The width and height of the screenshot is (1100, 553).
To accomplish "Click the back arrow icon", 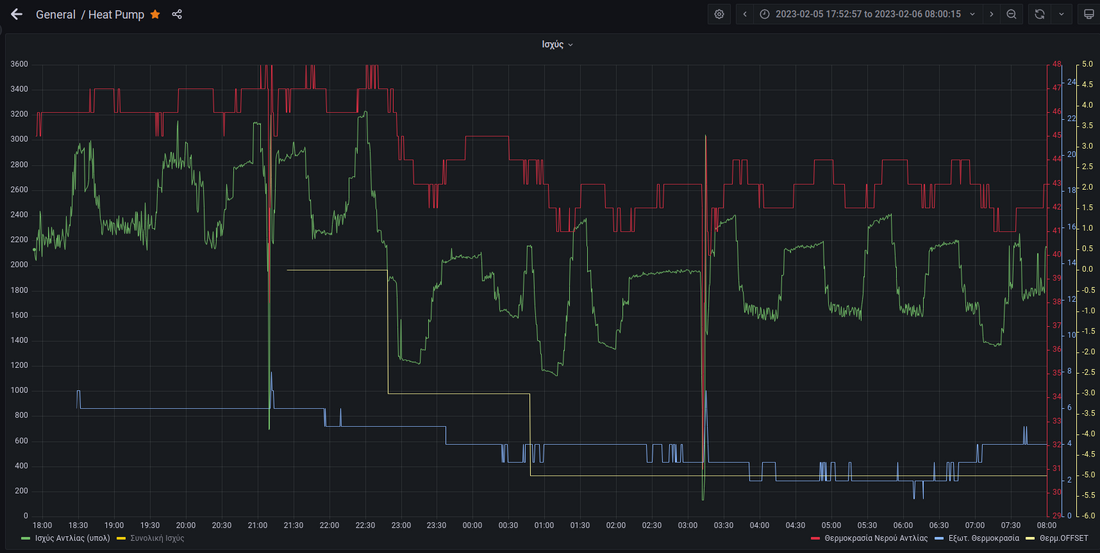I will (16, 14).
